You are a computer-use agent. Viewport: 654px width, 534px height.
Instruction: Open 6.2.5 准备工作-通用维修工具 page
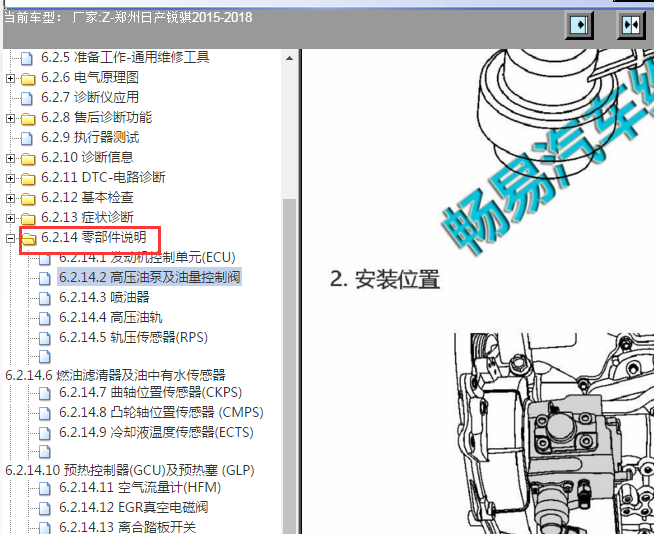tap(125, 57)
